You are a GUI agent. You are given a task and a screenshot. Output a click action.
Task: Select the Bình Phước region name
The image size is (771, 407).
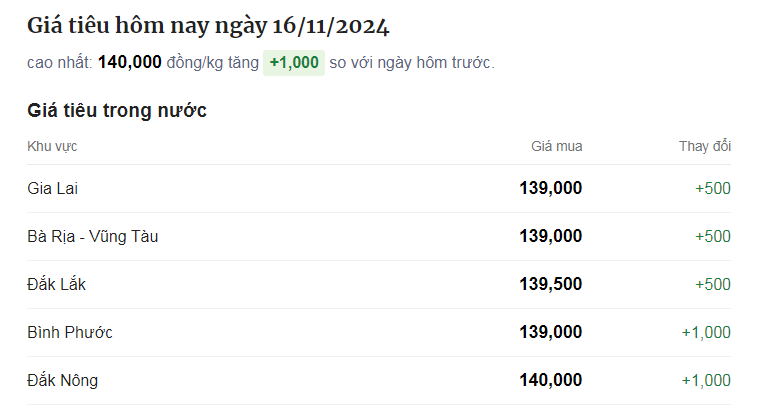tap(70, 332)
